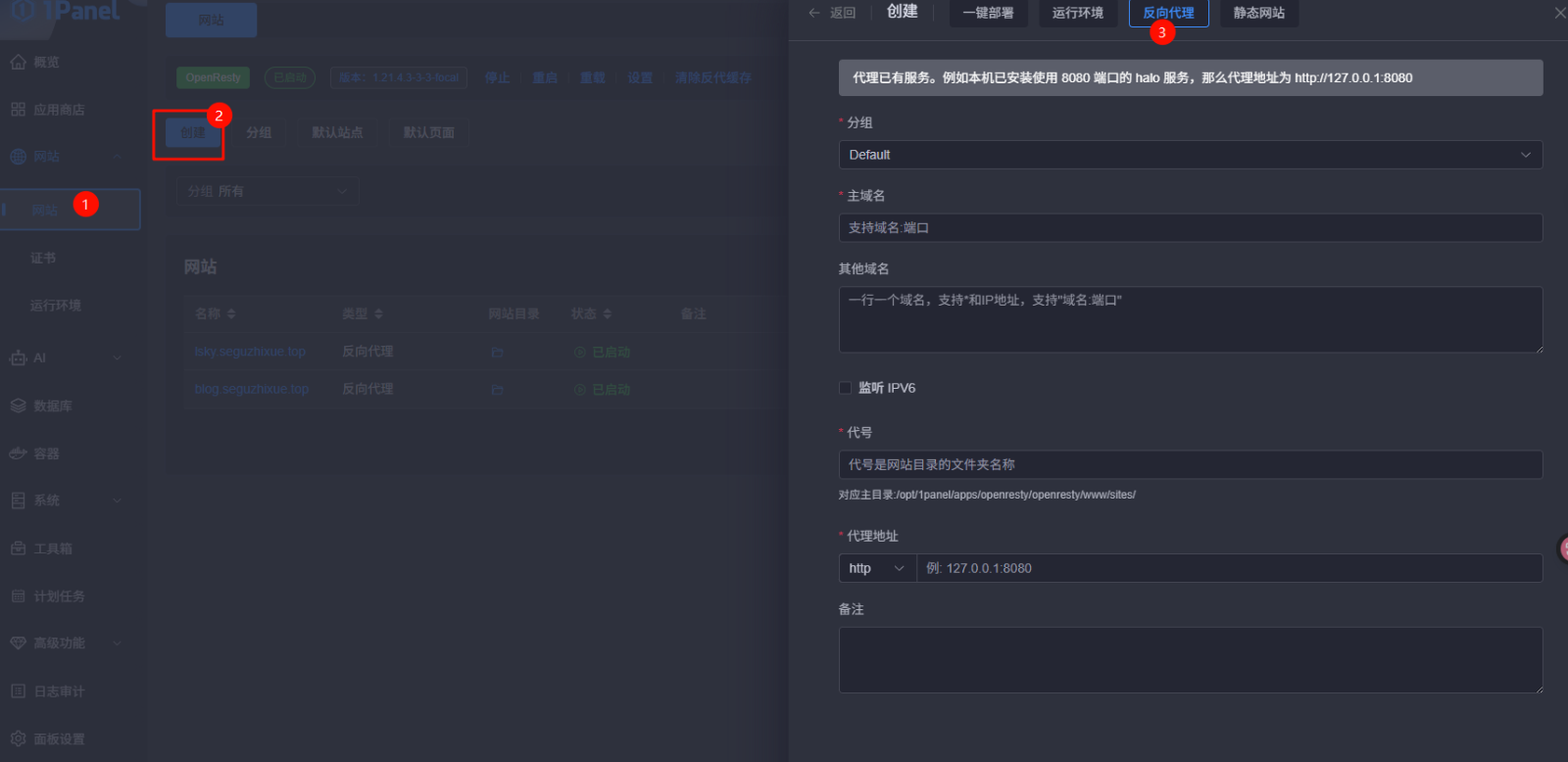1568x762 pixels.
Task: Expand the 分组 Default dropdown
Action: point(1190,155)
